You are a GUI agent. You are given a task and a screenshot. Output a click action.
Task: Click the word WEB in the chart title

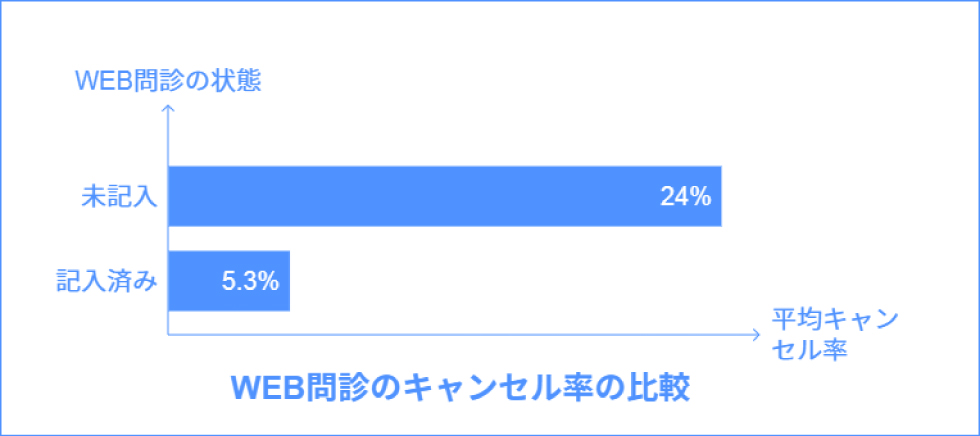[x=262, y=388]
